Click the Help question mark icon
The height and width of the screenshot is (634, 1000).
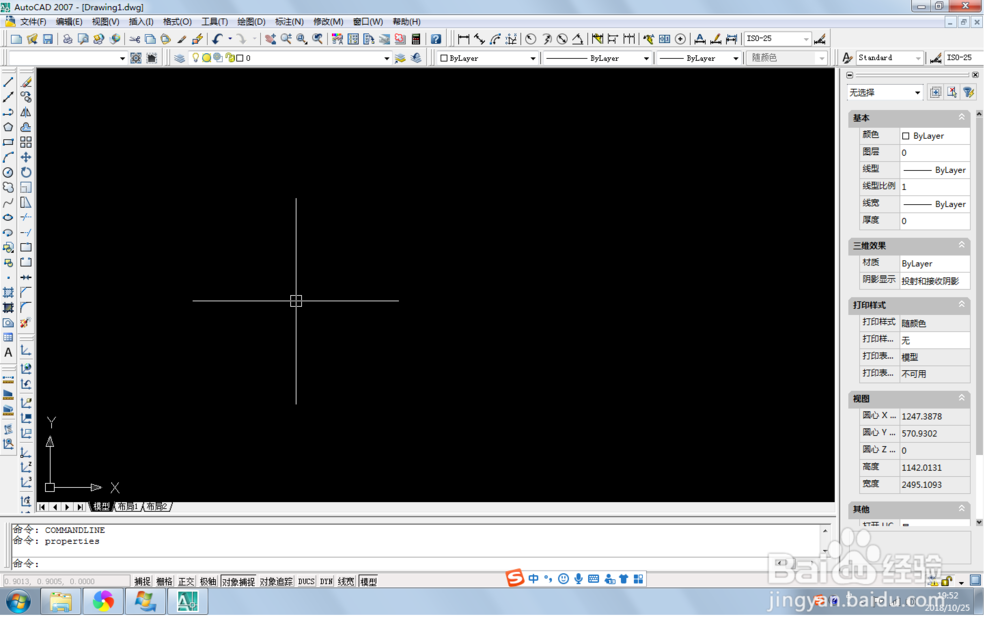pos(436,40)
